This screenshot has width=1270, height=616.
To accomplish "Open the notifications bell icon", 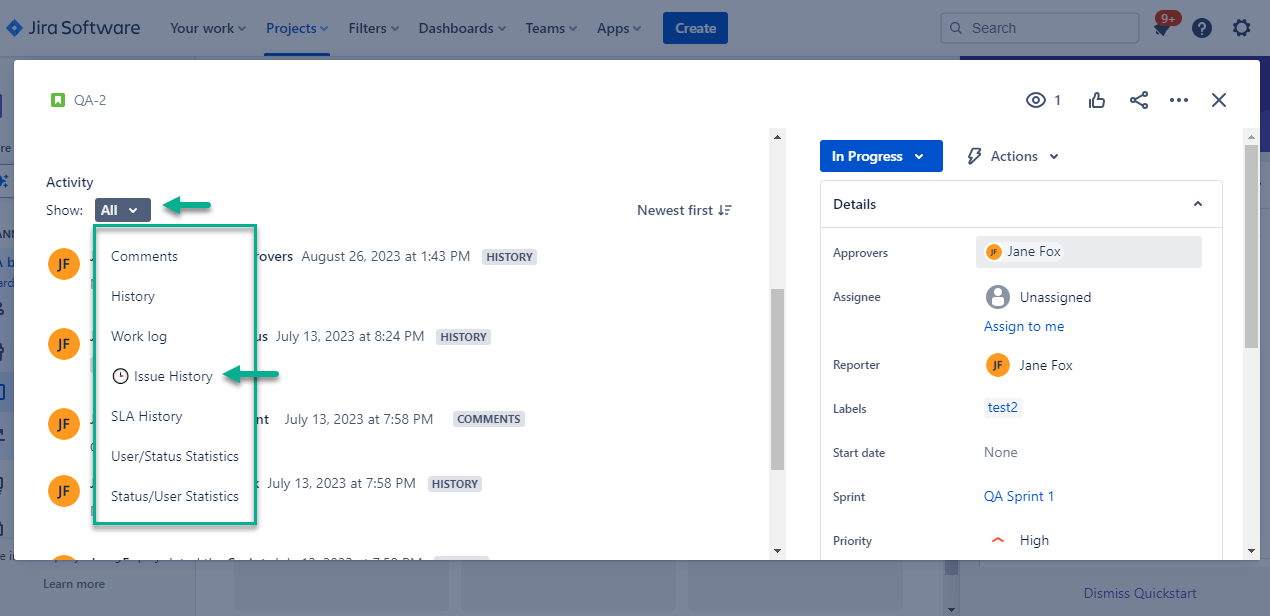I will click(1162, 29).
